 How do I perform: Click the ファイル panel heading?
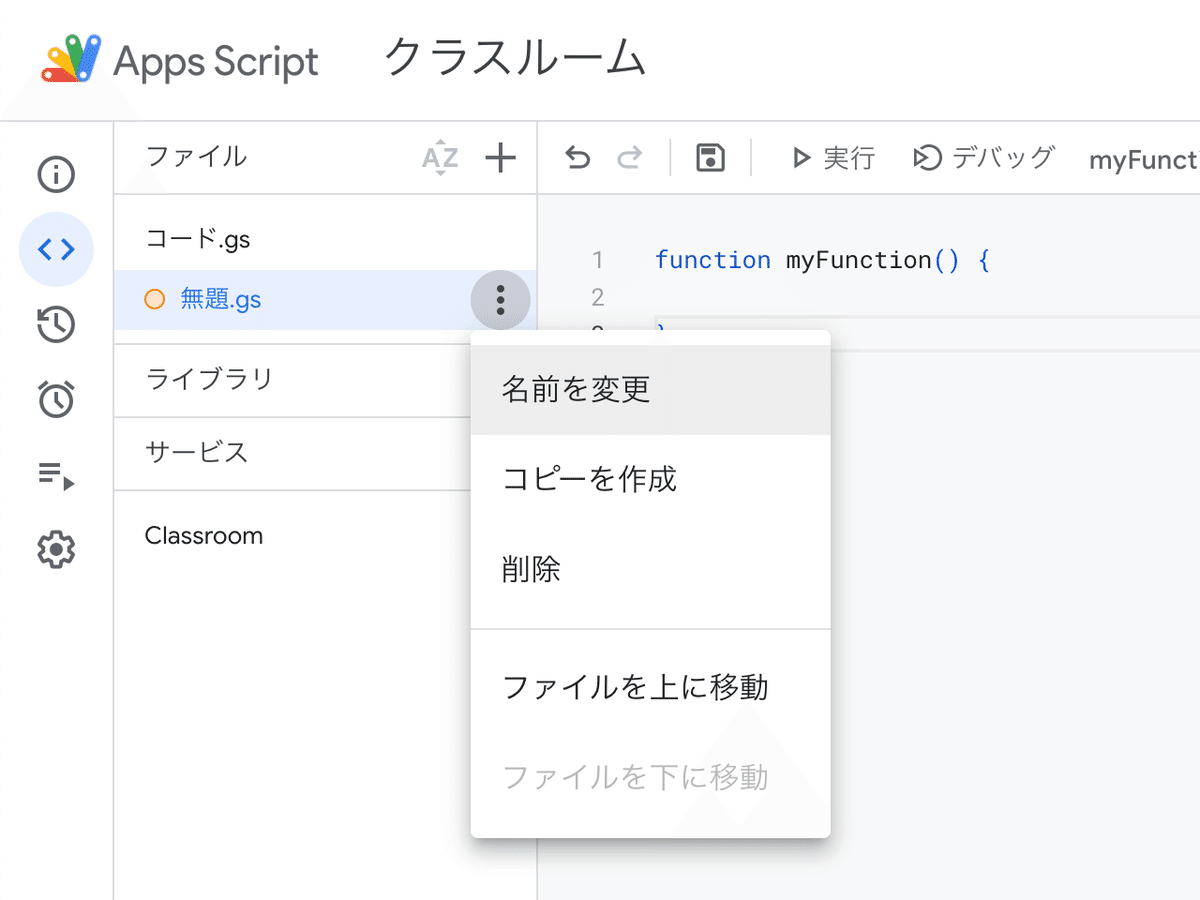(x=196, y=157)
